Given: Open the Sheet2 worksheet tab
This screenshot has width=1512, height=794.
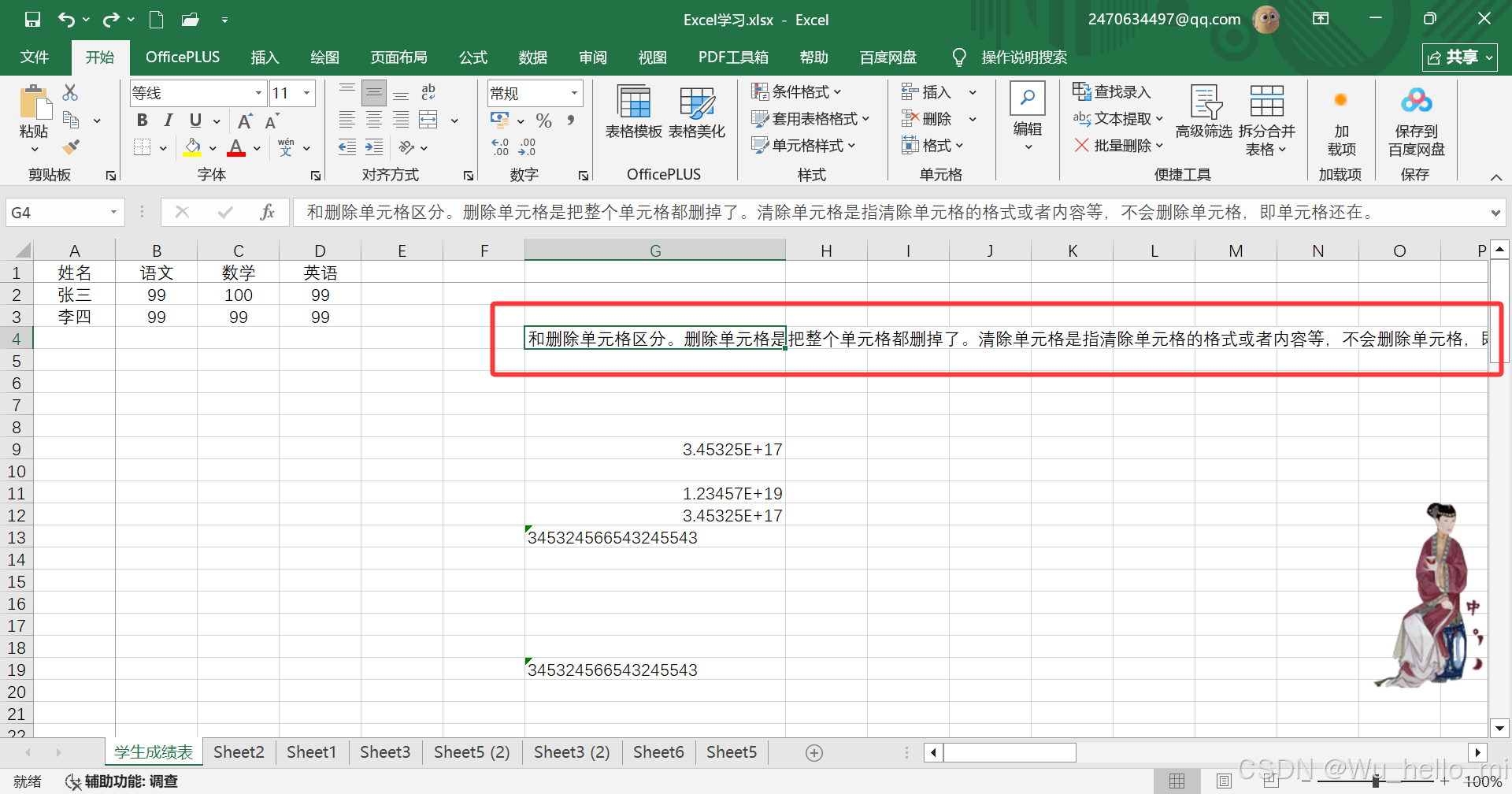Looking at the screenshot, I should click(x=239, y=752).
